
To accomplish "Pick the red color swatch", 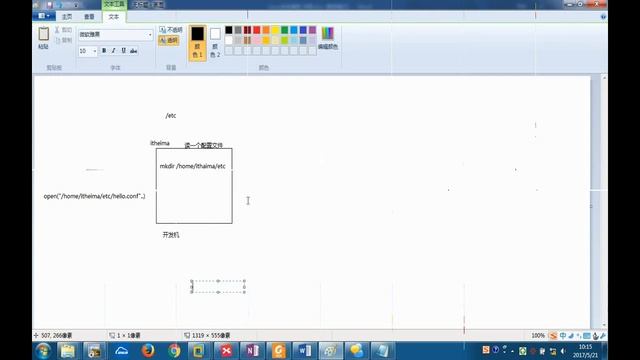I will pos(257,30).
